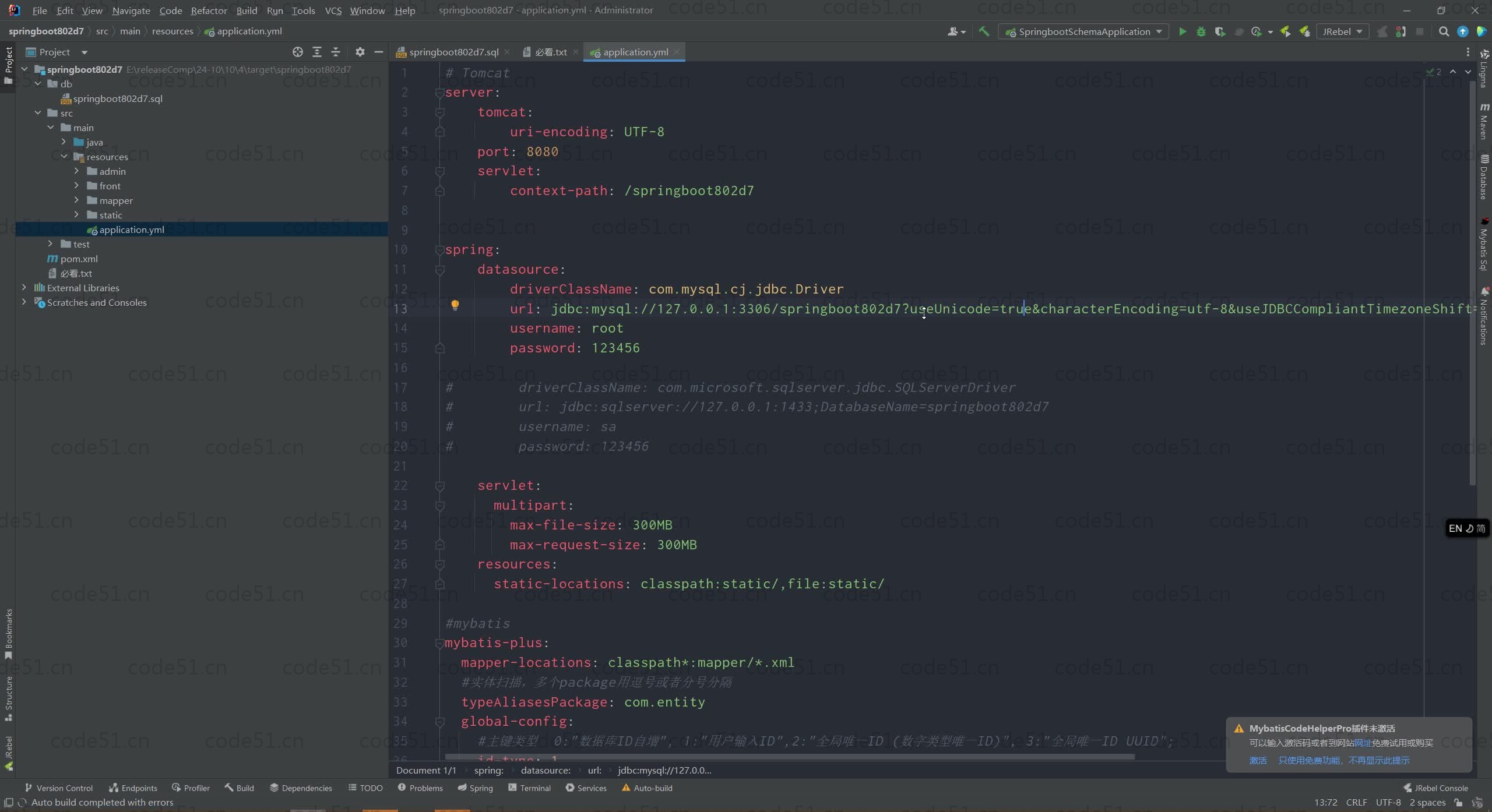Click the Debug bug icon
The width and height of the screenshot is (1492, 812).
(1201, 31)
